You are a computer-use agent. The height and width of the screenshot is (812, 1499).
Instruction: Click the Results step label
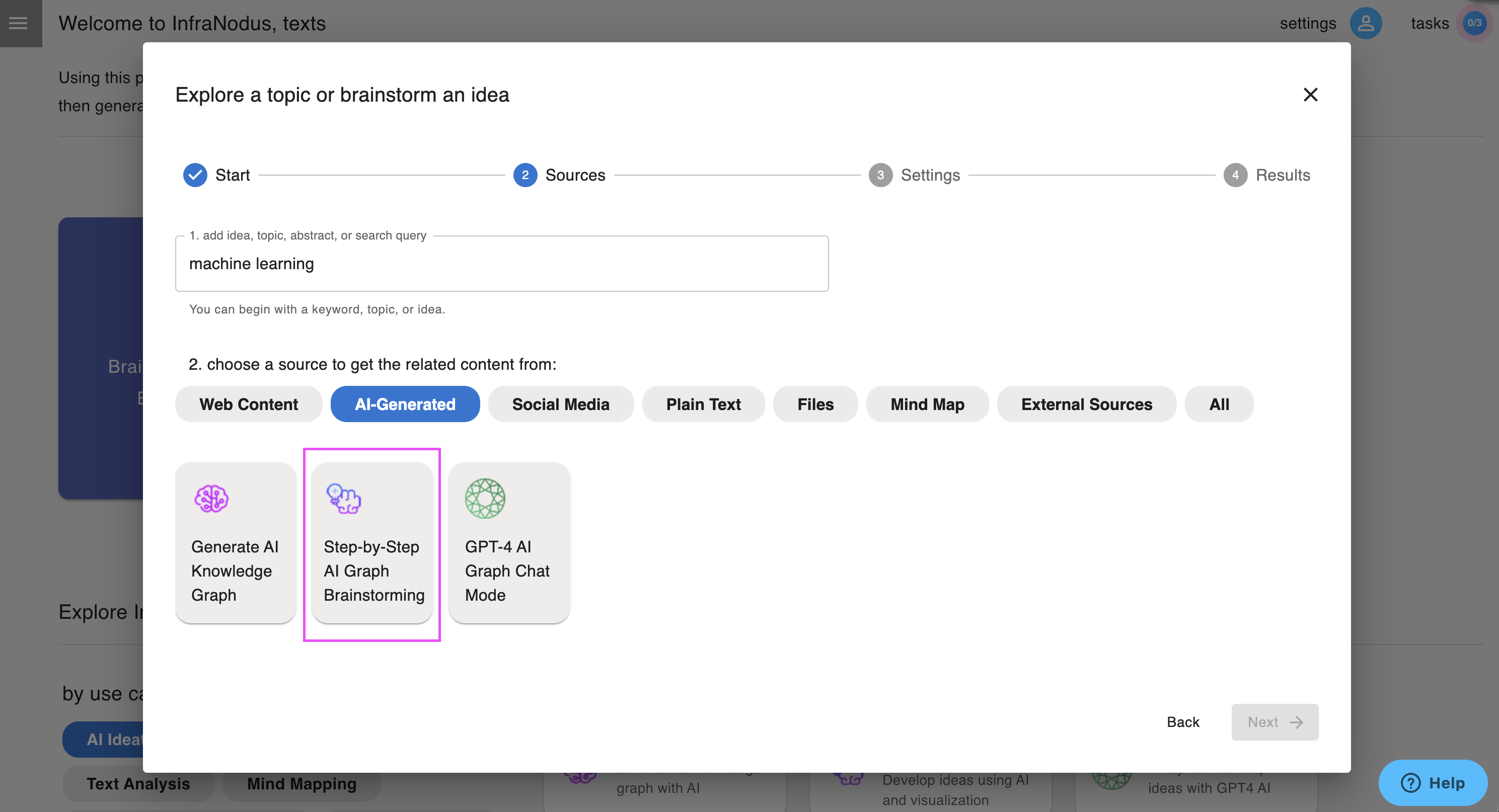(1283, 175)
